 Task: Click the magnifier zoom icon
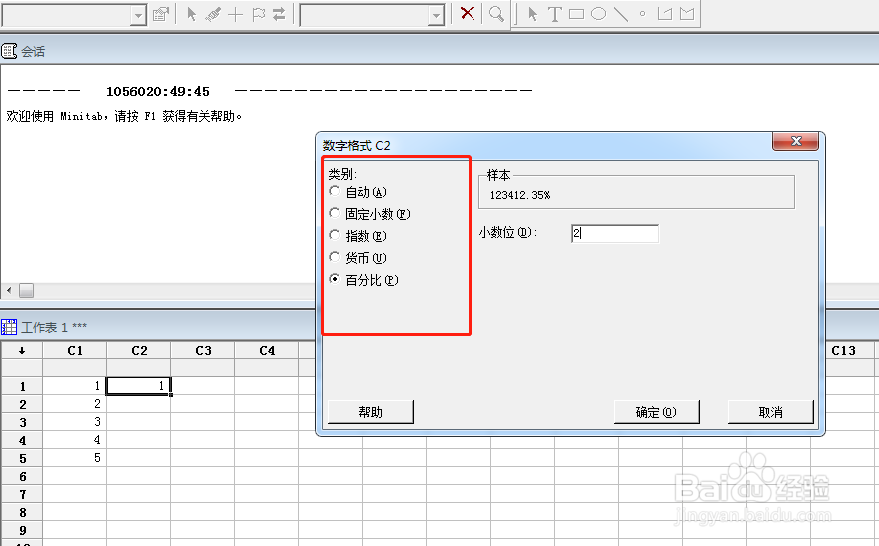[496, 13]
